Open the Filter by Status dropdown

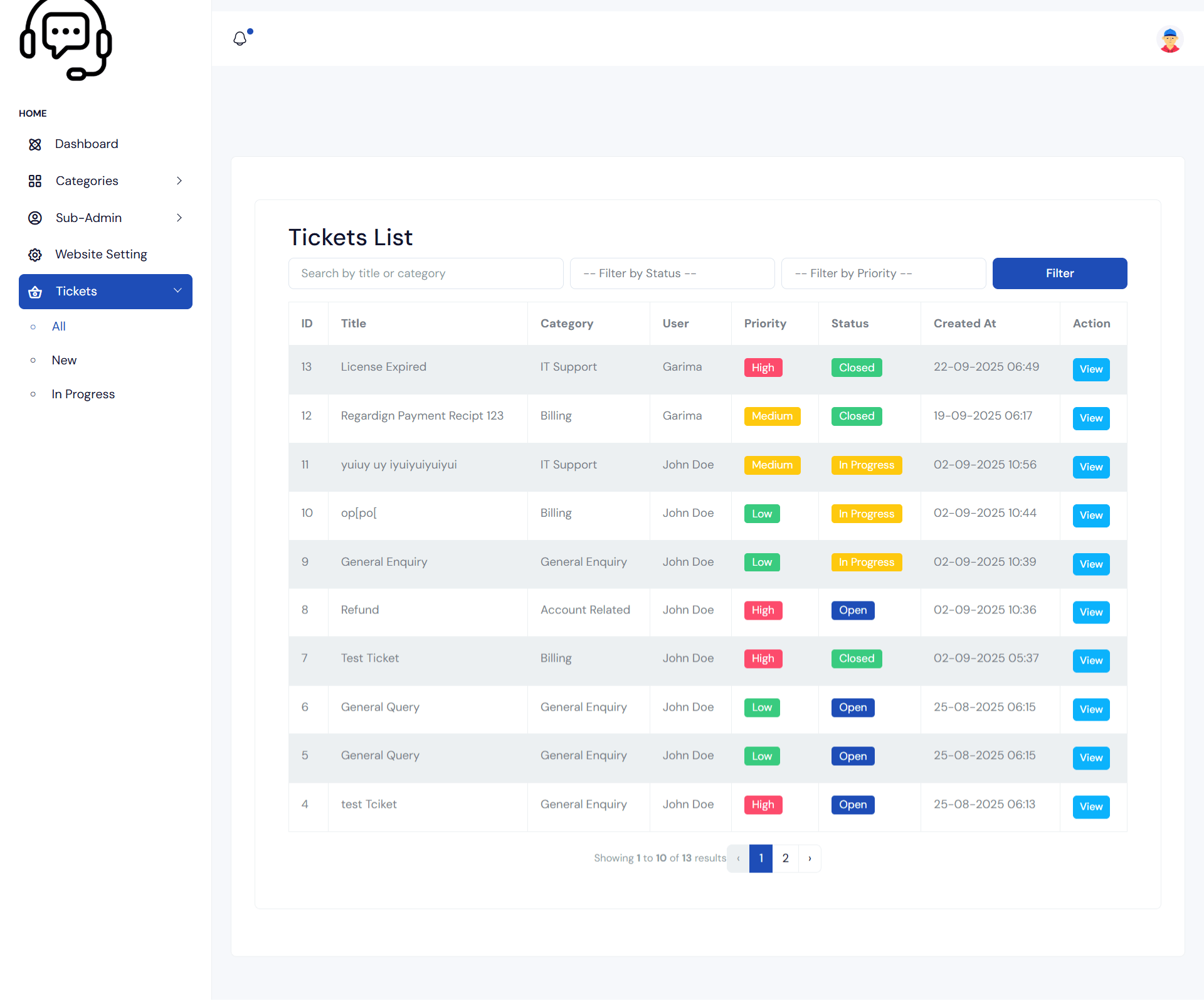coord(672,273)
